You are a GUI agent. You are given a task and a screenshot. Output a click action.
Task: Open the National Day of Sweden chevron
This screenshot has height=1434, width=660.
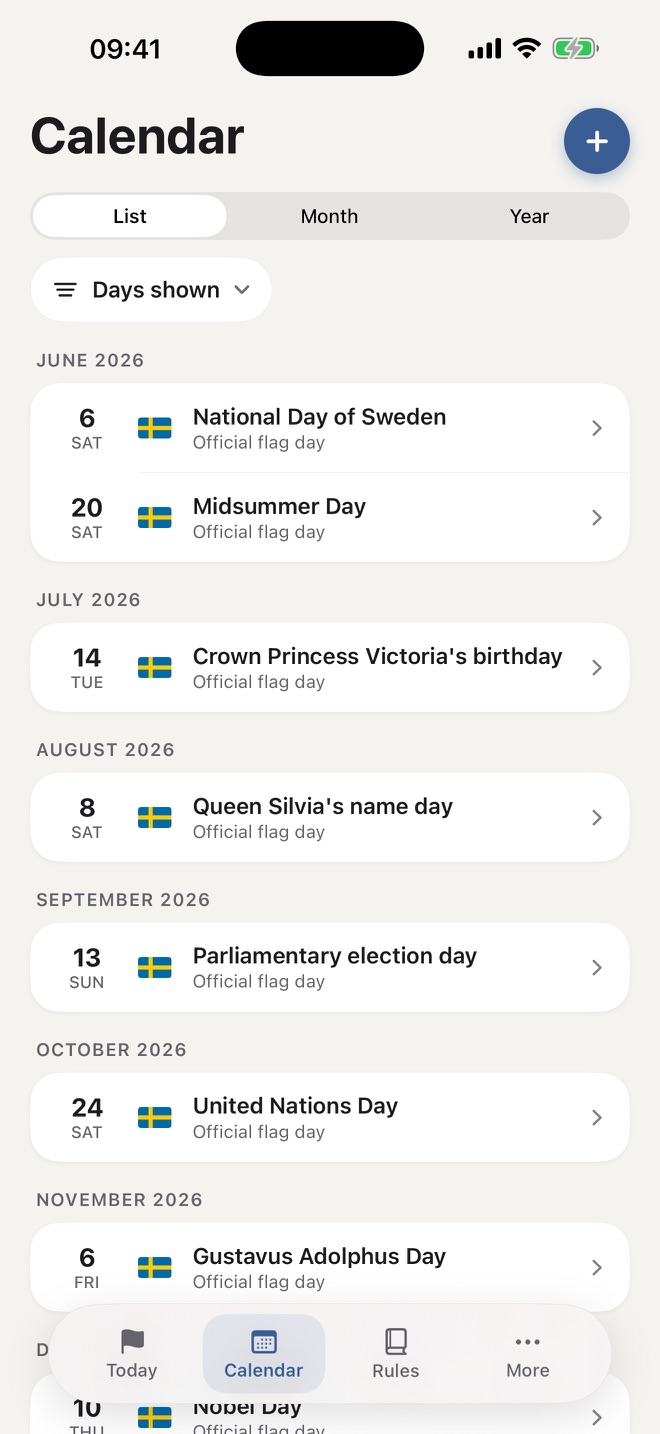click(597, 428)
